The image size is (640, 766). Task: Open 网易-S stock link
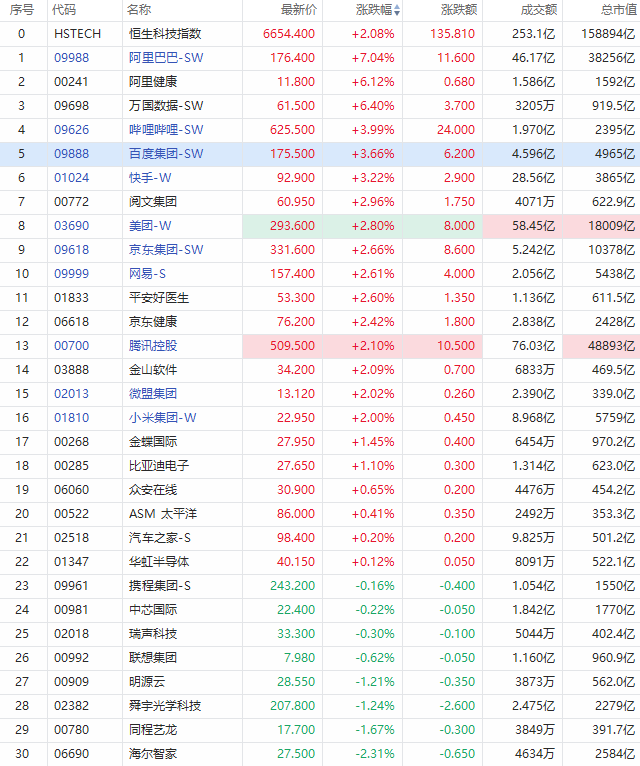click(x=147, y=274)
